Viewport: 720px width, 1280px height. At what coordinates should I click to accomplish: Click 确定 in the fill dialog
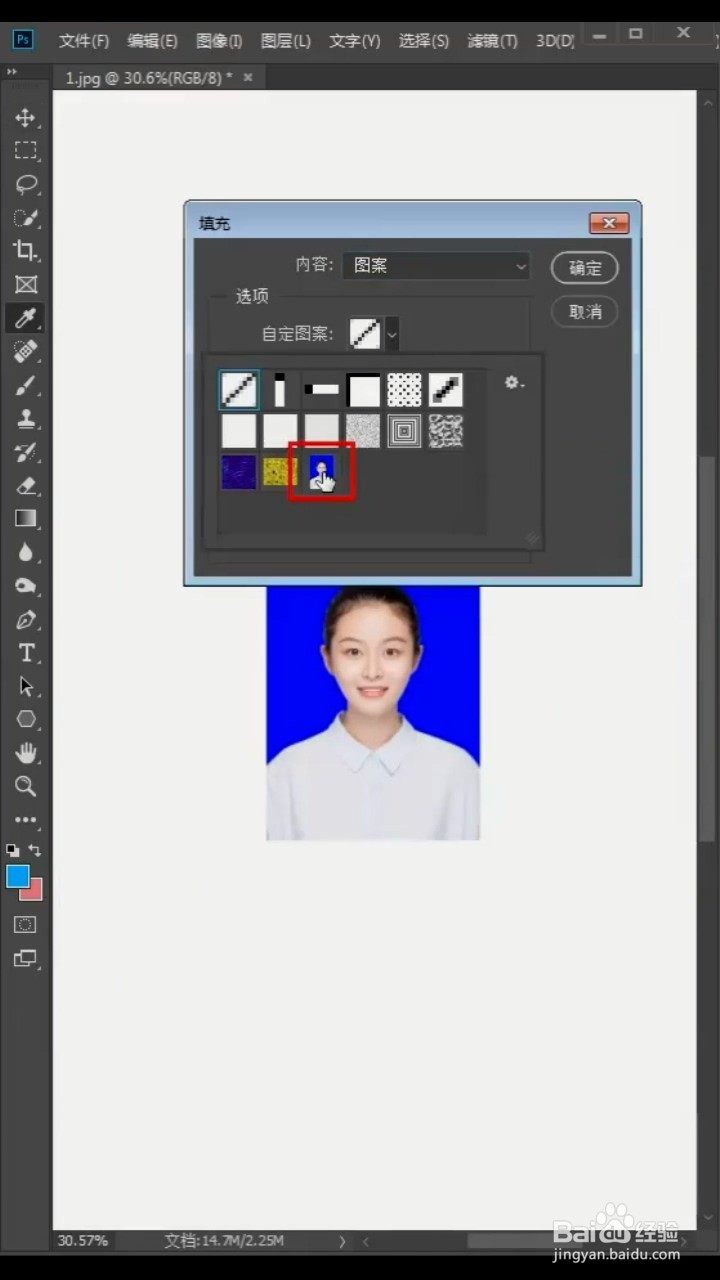585,268
